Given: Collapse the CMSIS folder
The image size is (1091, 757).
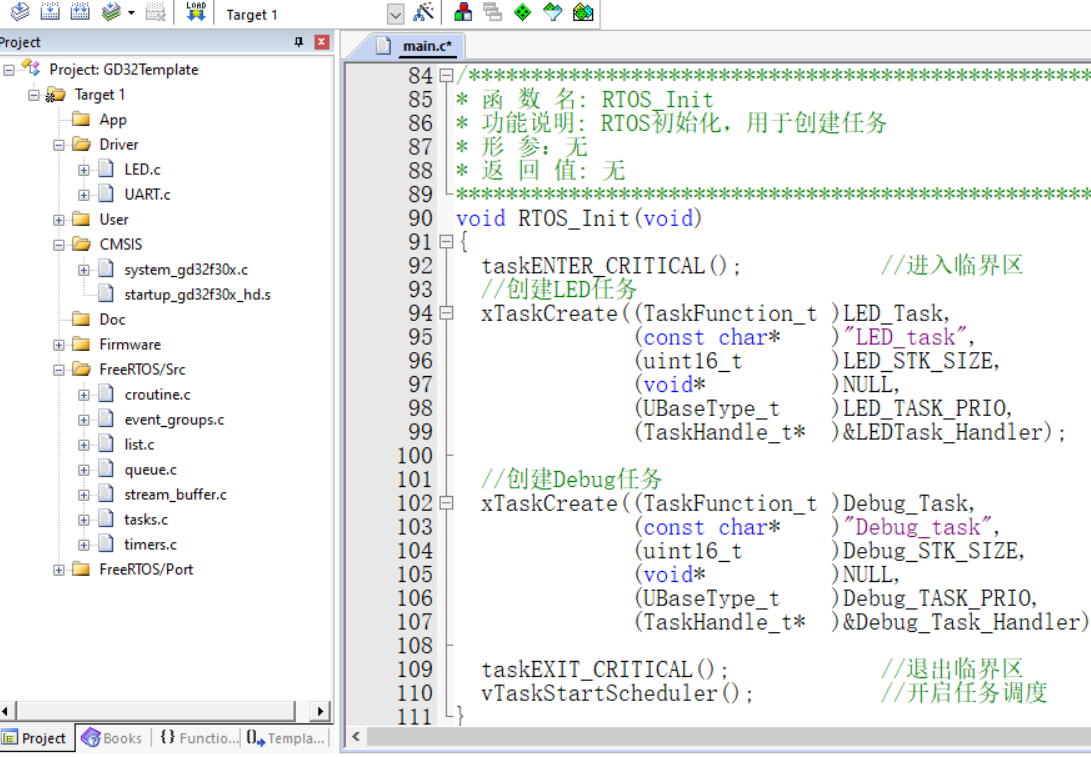Looking at the screenshot, I should pyautogui.click(x=58, y=245).
